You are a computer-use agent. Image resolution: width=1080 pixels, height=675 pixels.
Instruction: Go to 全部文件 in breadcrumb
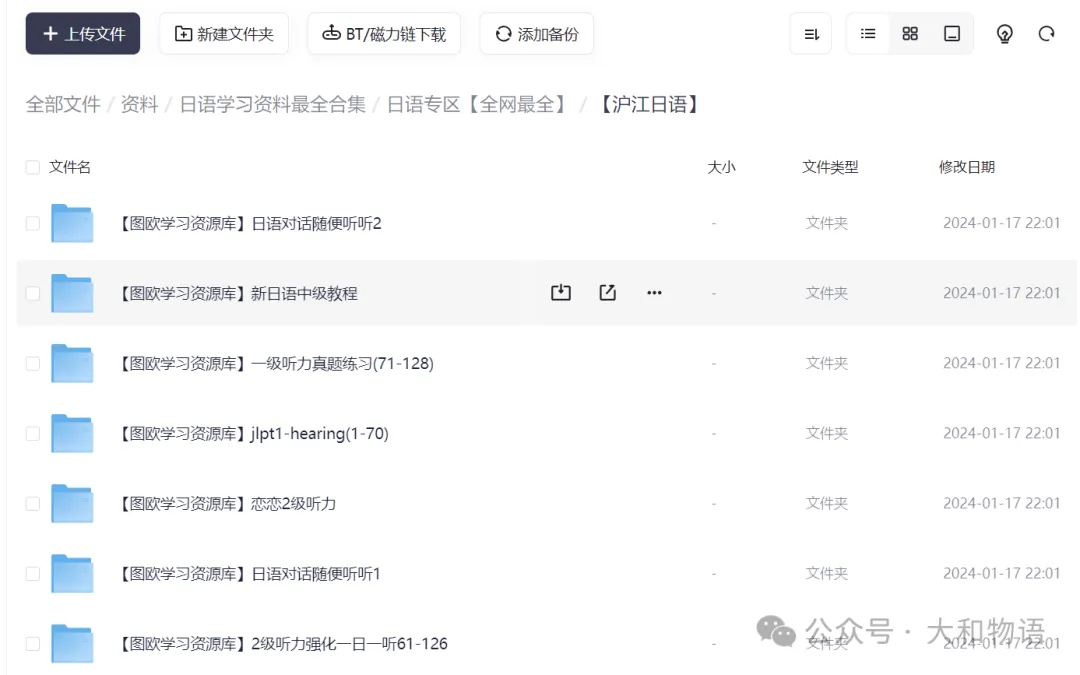[63, 104]
